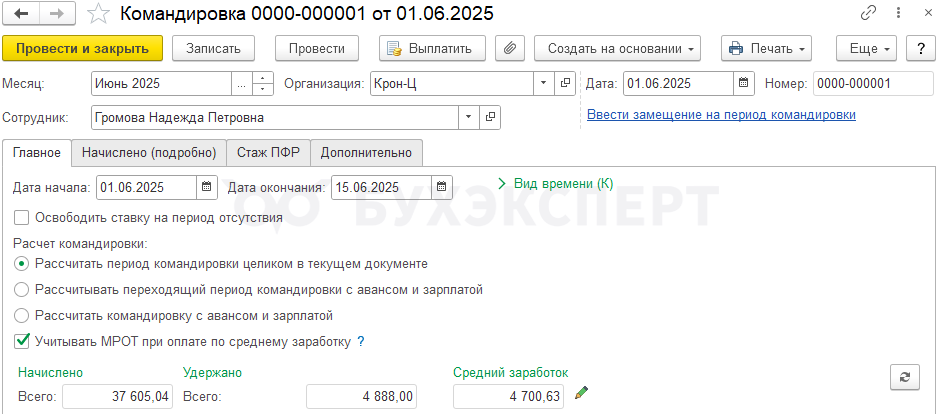Expand the Сотрудник dropdown list
The height and width of the screenshot is (414, 940).
tap(469, 117)
